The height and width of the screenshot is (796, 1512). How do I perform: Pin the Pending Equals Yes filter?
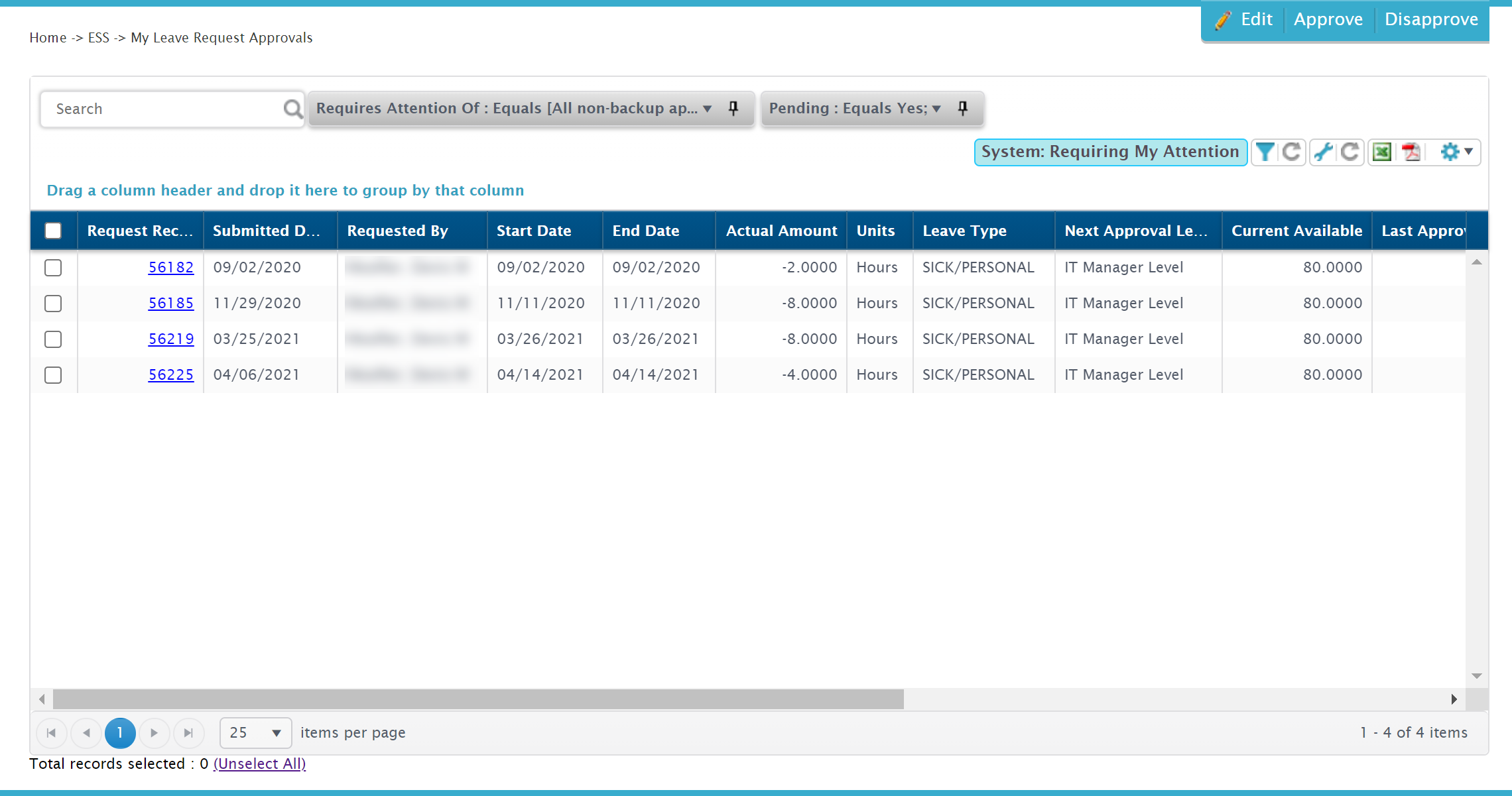[963, 108]
